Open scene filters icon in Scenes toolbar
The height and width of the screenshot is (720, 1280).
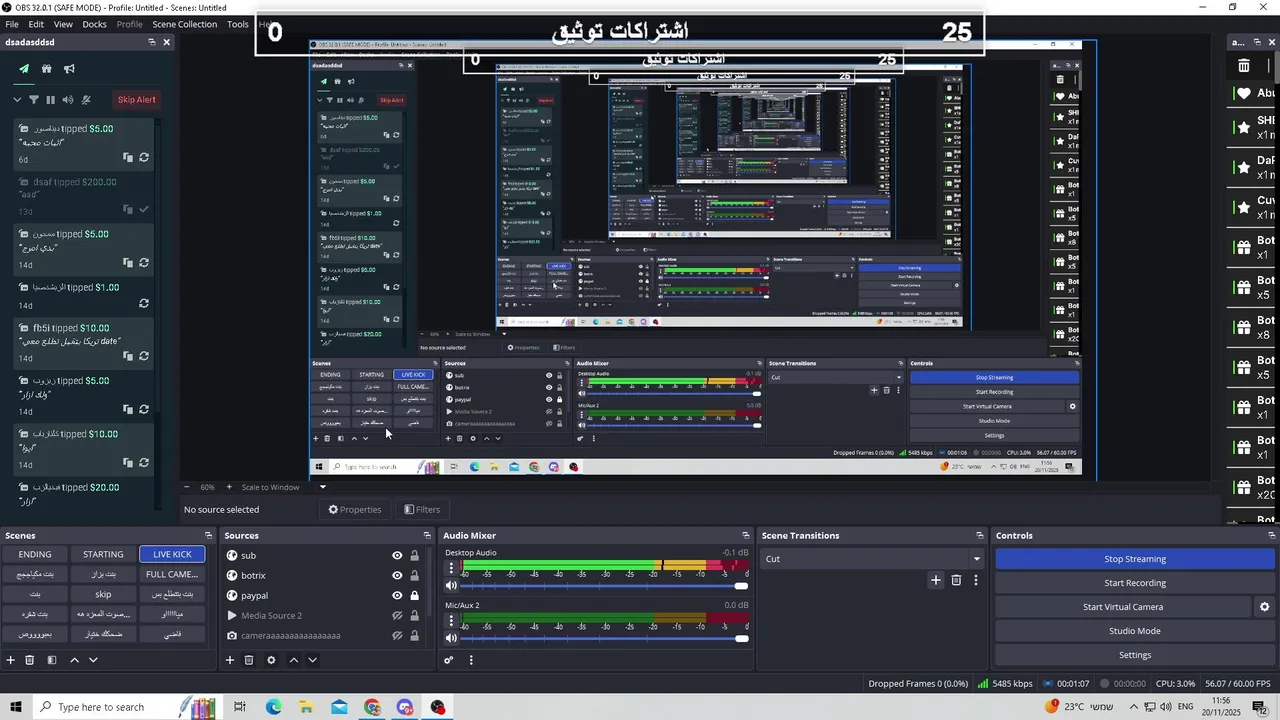(52, 660)
